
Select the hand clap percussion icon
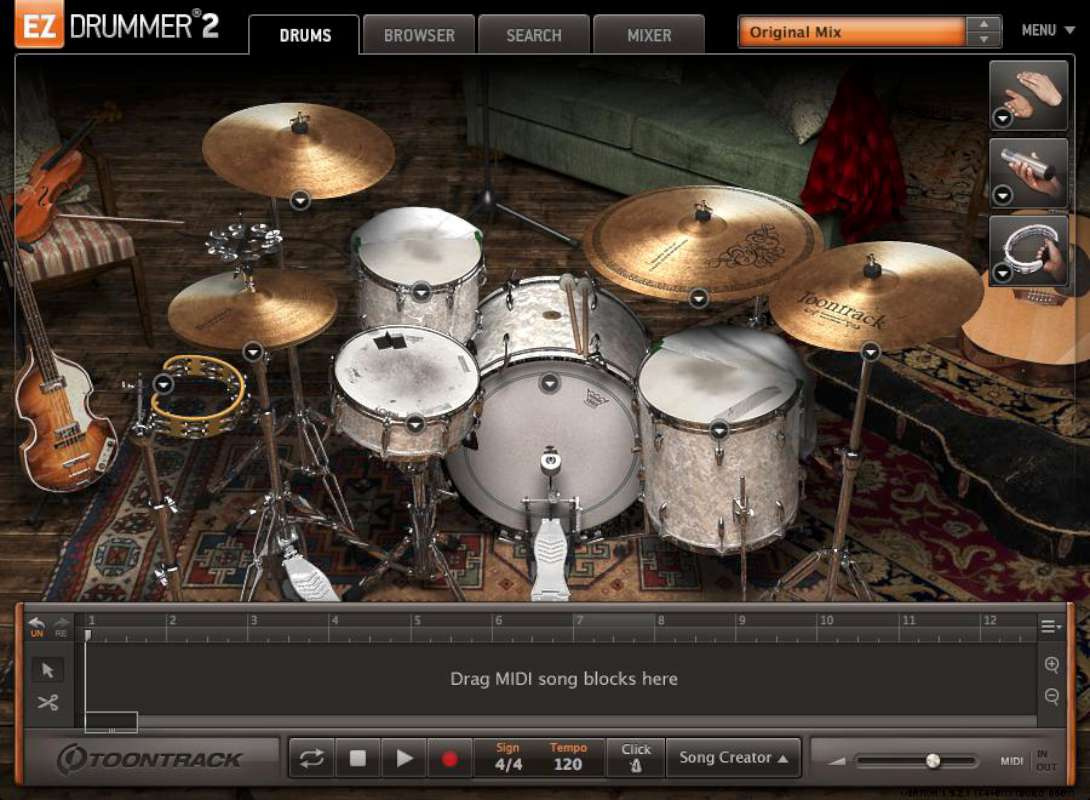[x=1028, y=95]
